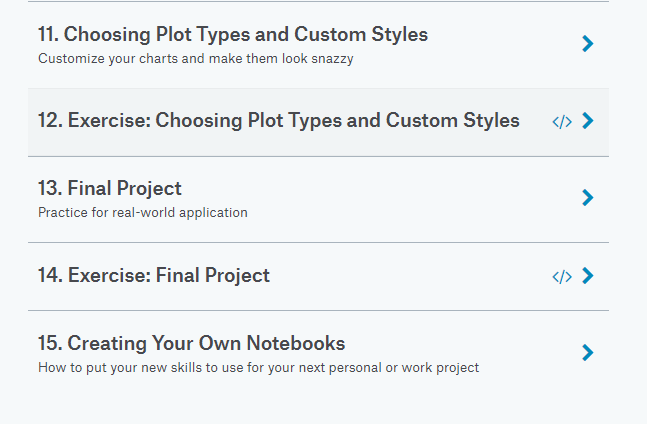Click the code icon for exercise 14
Viewport: 647px width, 424px height.
coord(562,276)
